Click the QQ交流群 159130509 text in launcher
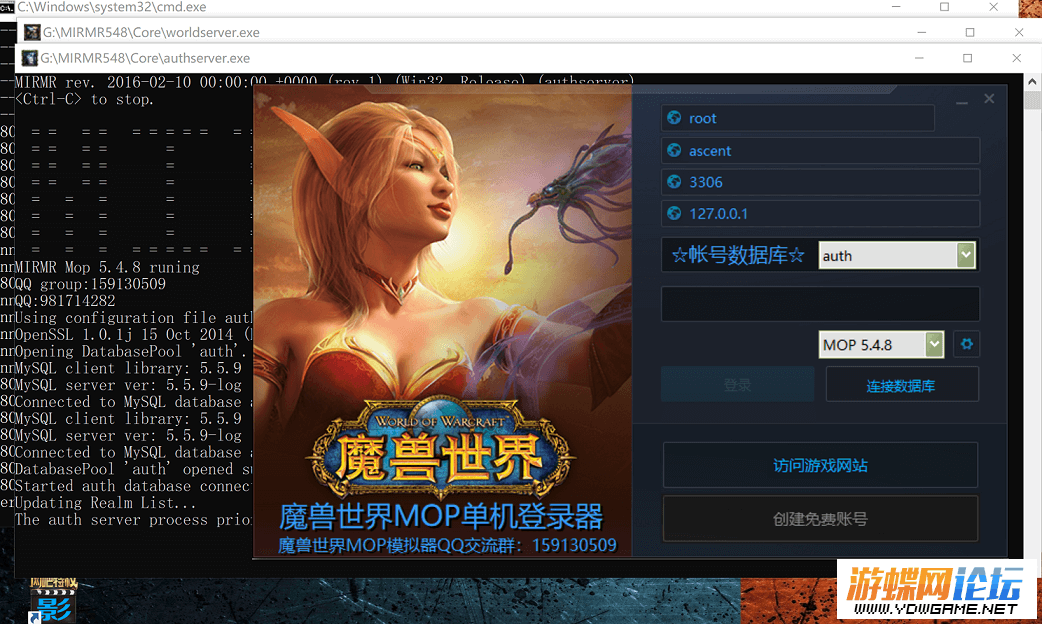 448,545
